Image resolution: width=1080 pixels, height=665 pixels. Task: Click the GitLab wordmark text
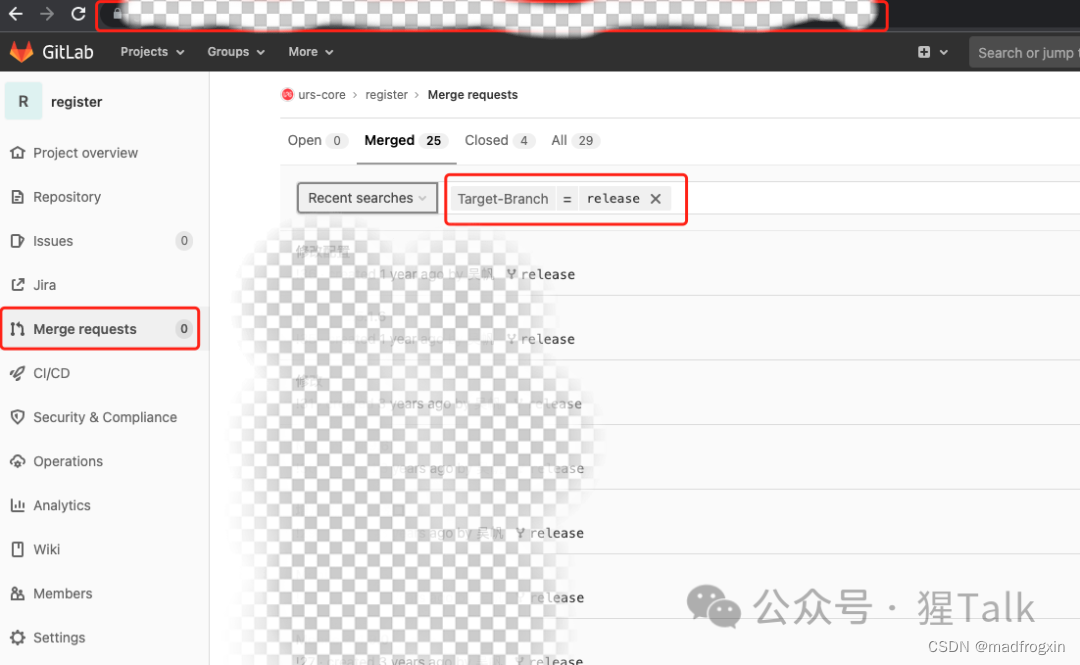click(x=68, y=52)
